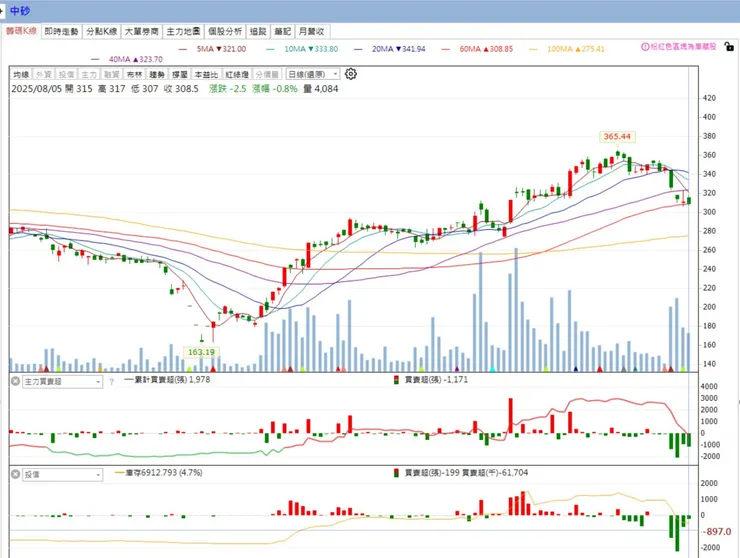Toggle the 紅綠燈 overlay button
The width and height of the screenshot is (740, 558).
pos(237,75)
